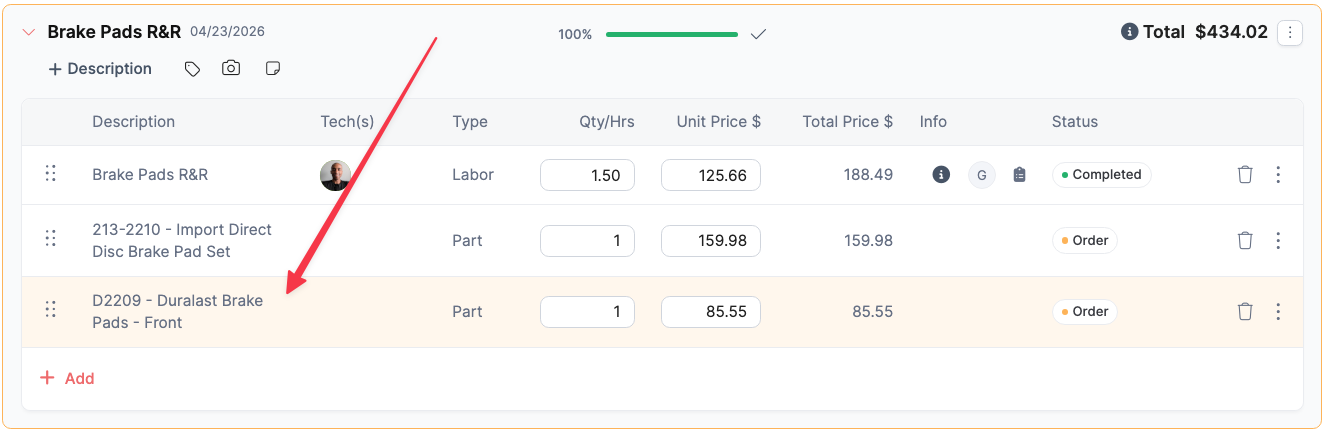Click the tag icon below job title
This screenshot has height=435, width=1328.
pos(192,69)
